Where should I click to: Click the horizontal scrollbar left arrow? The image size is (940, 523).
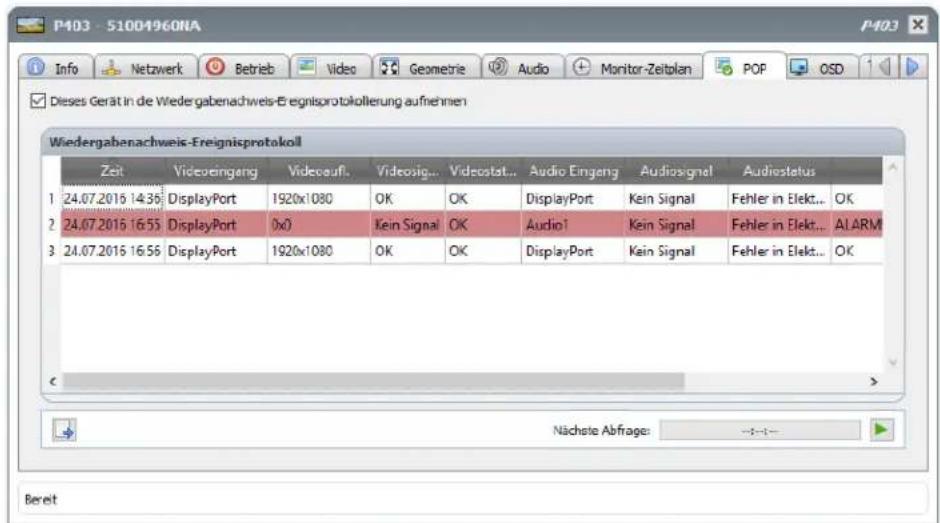pyautogui.click(x=53, y=381)
